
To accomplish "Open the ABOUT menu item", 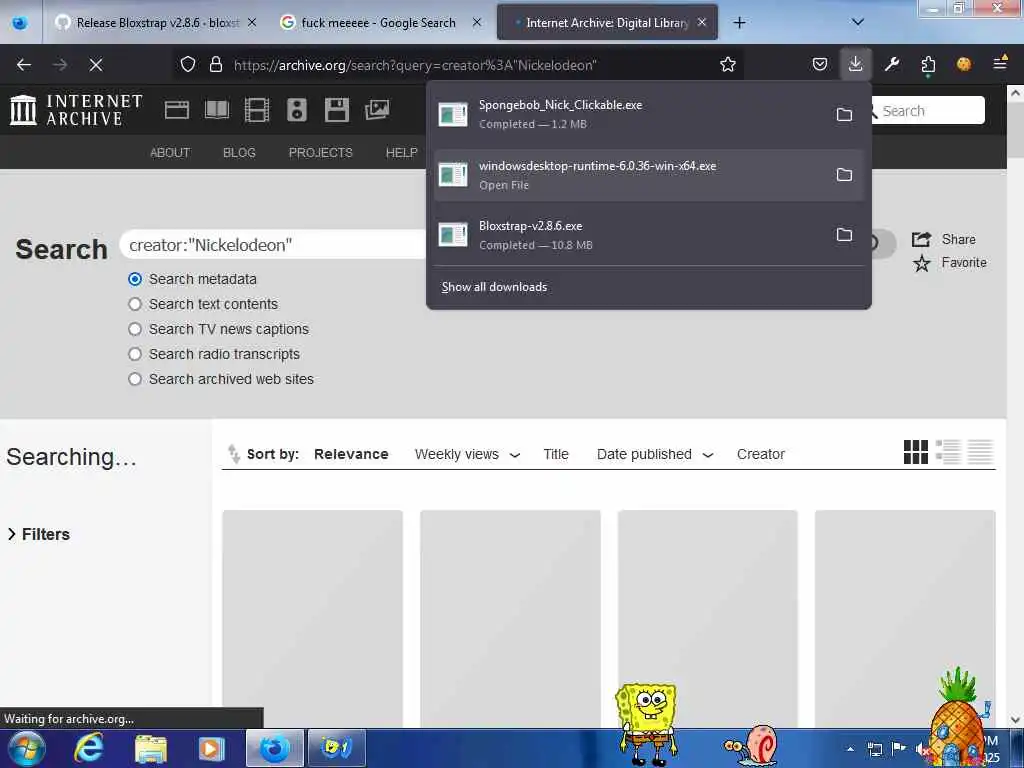I will [170, 152].
